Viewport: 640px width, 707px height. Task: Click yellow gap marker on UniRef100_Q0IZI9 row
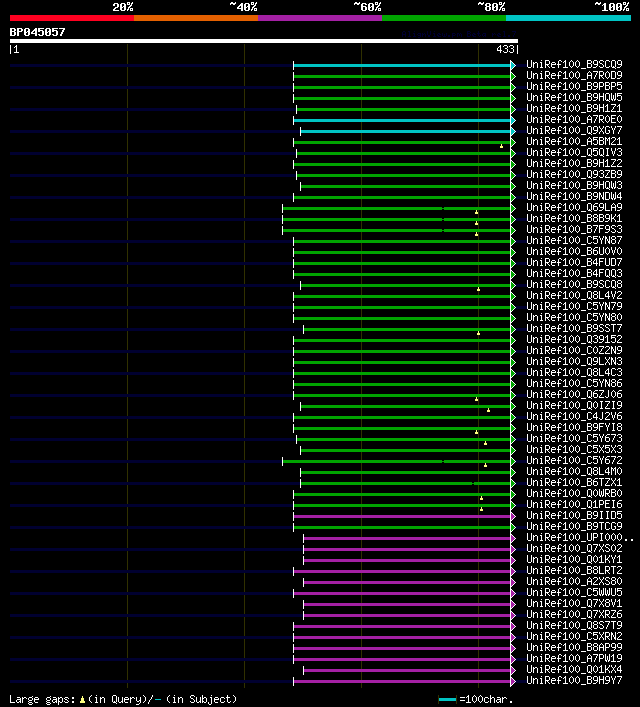coord(488,410)
